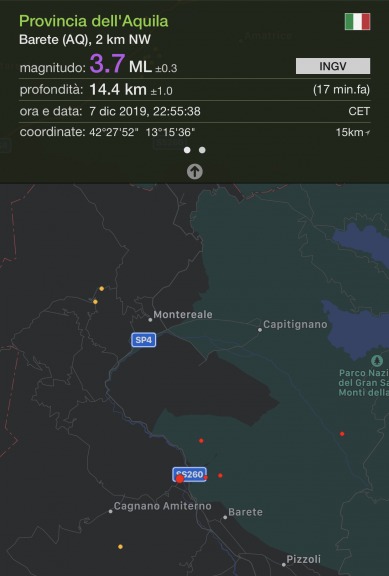Collapse panel with the up arrow icon

coord(195,172)
